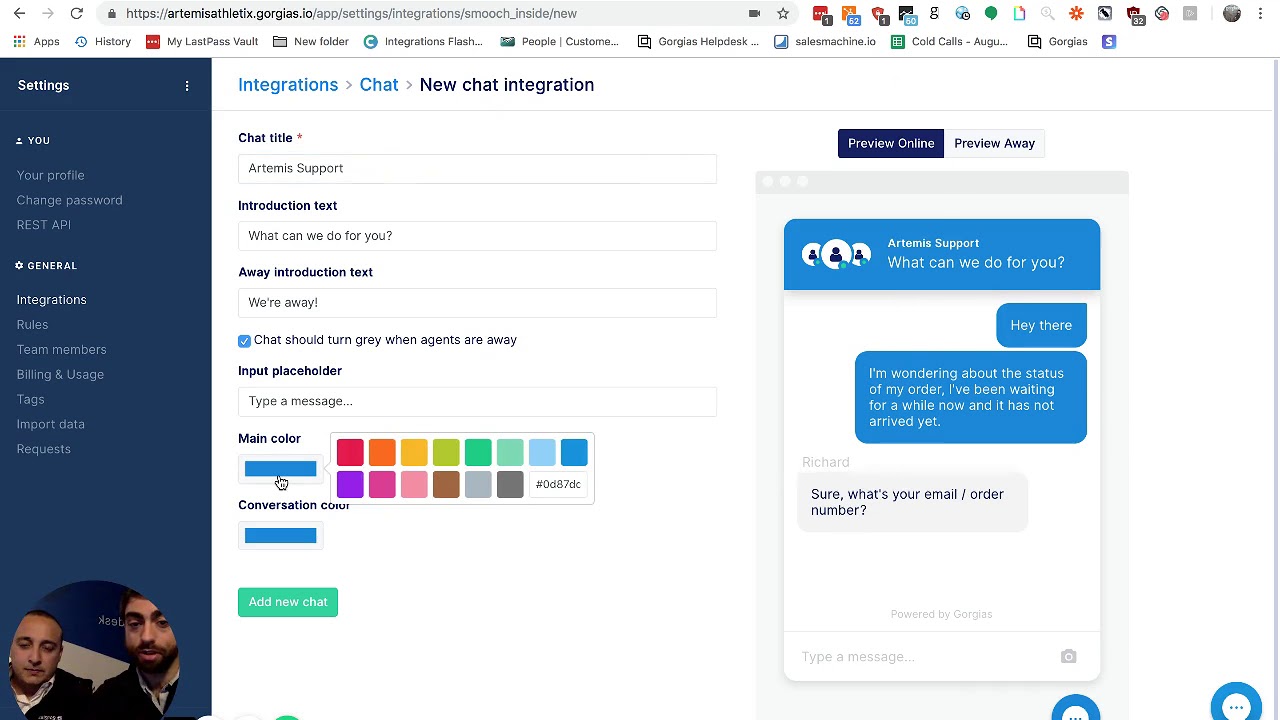
Task: Click the 'Hey there' message bubble
Action: [x=1041, y=325]
